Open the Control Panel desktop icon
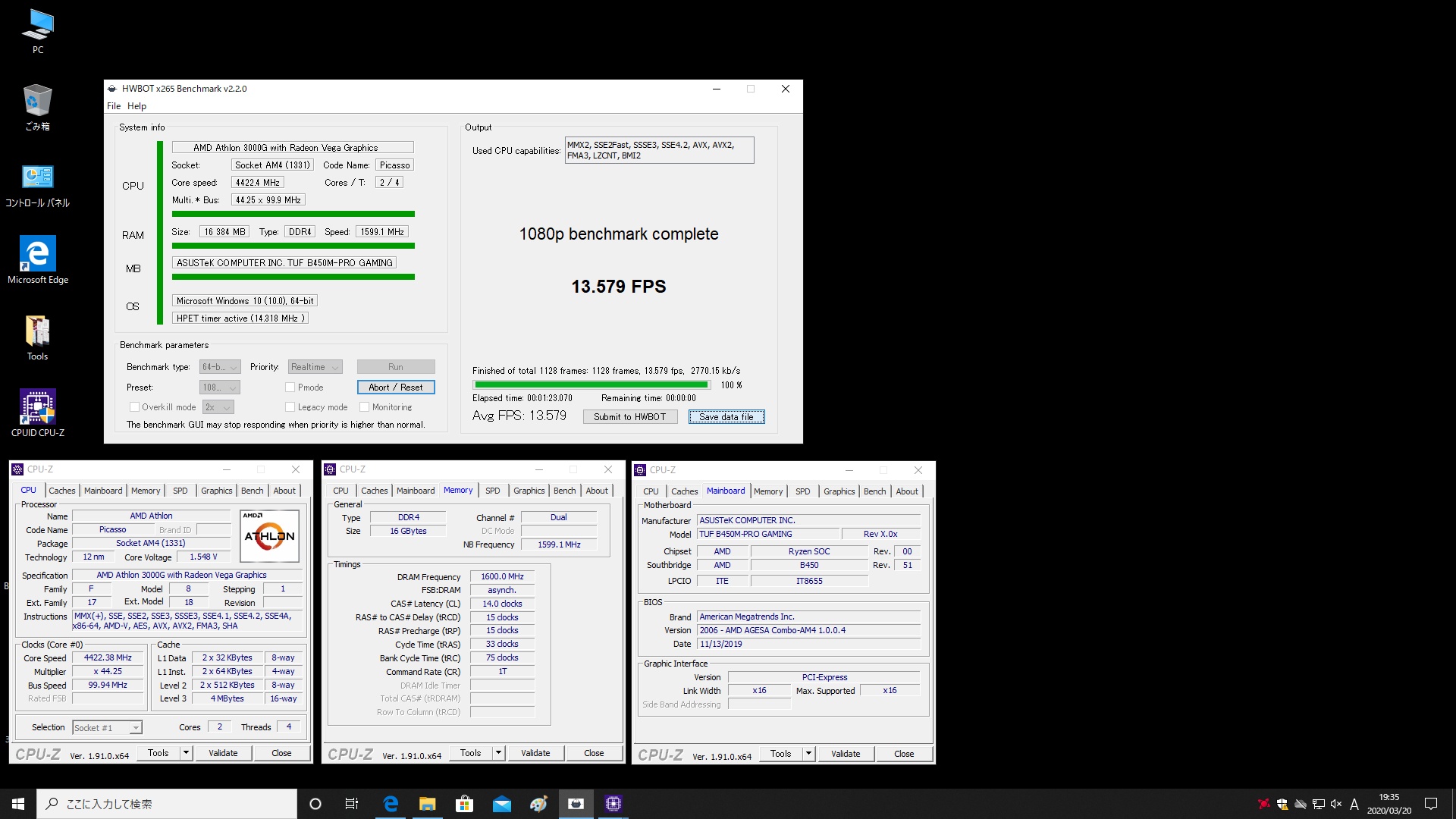Screen dimensions: 1456x819 38,186
